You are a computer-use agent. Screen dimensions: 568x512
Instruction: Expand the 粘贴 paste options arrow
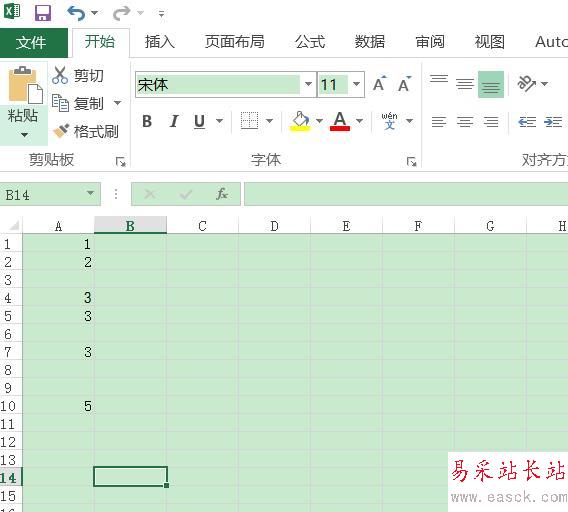coord(24,135)
